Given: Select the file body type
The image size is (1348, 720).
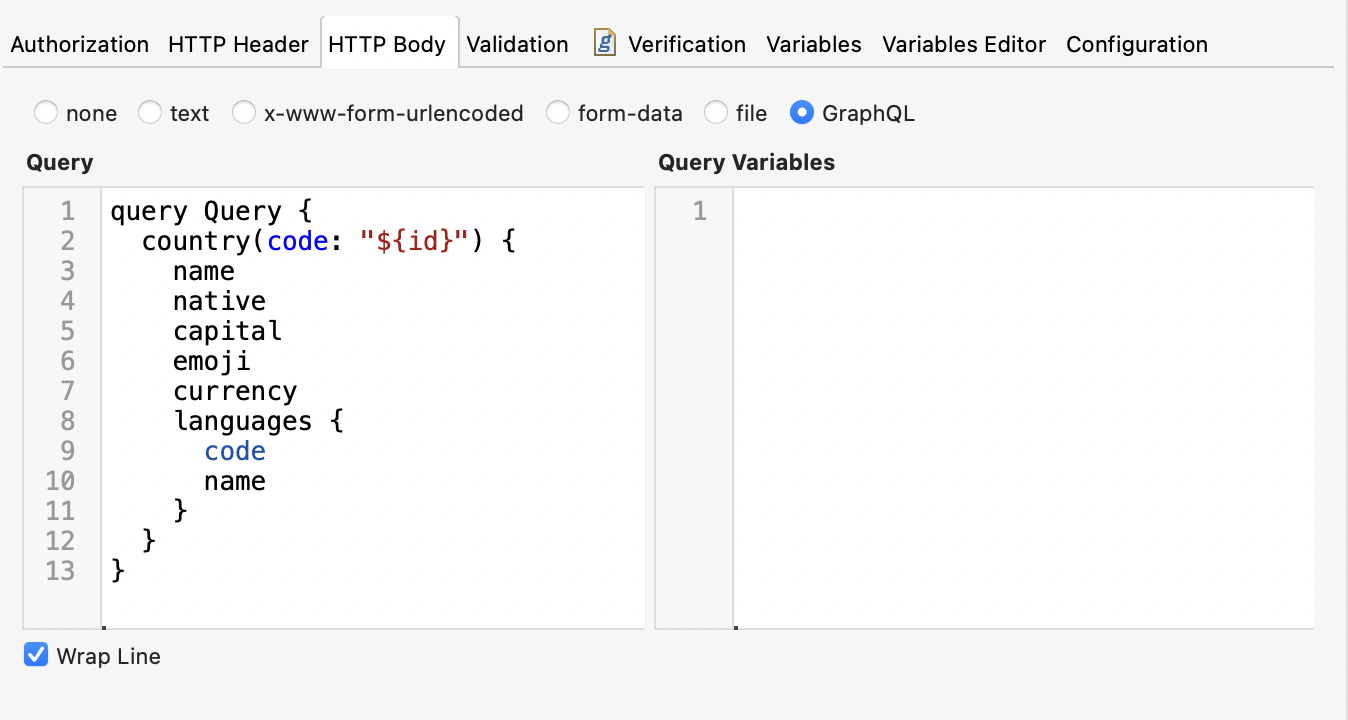Looking at the screenshot, I should tap(715, 113).
